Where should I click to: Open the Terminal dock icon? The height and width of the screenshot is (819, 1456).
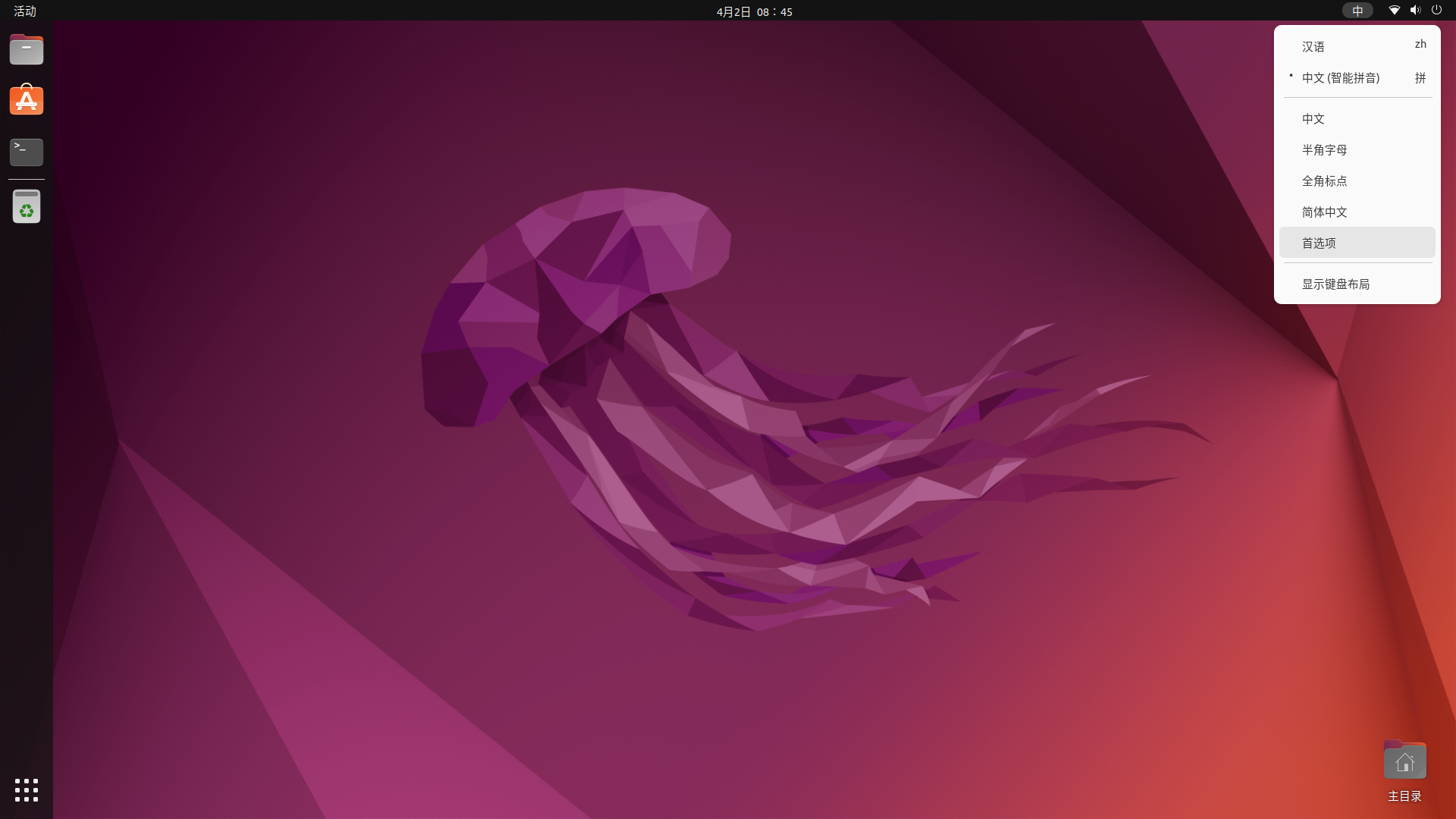pos(27,152)
